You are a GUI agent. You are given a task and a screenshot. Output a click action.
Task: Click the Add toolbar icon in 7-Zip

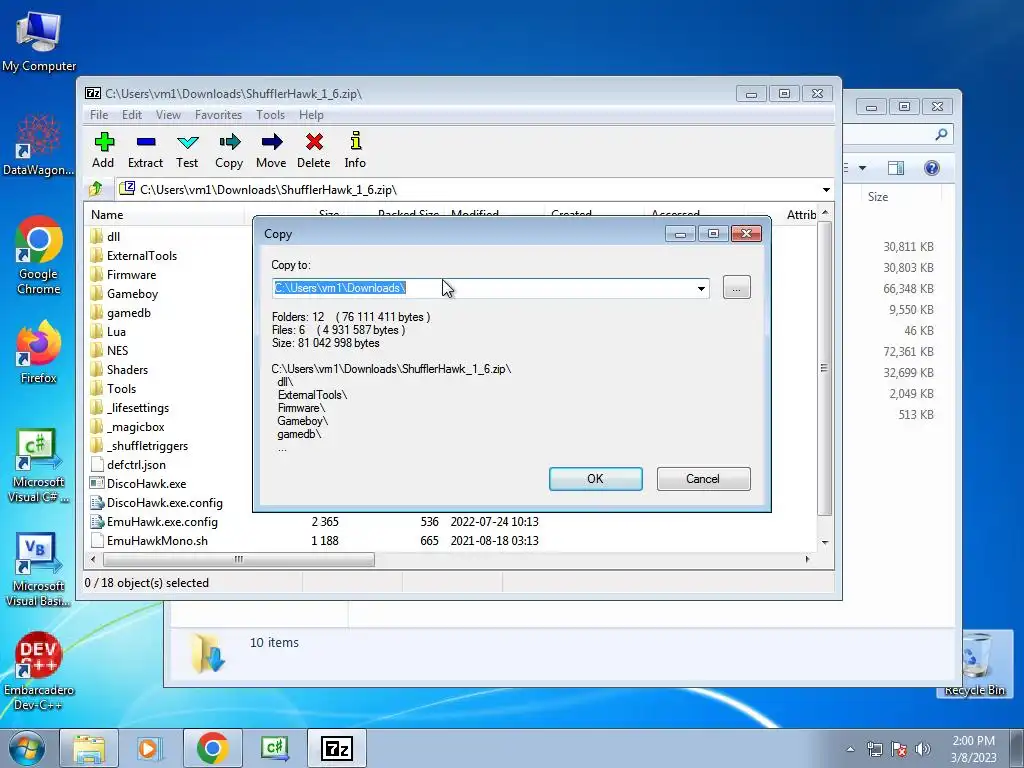104,150
